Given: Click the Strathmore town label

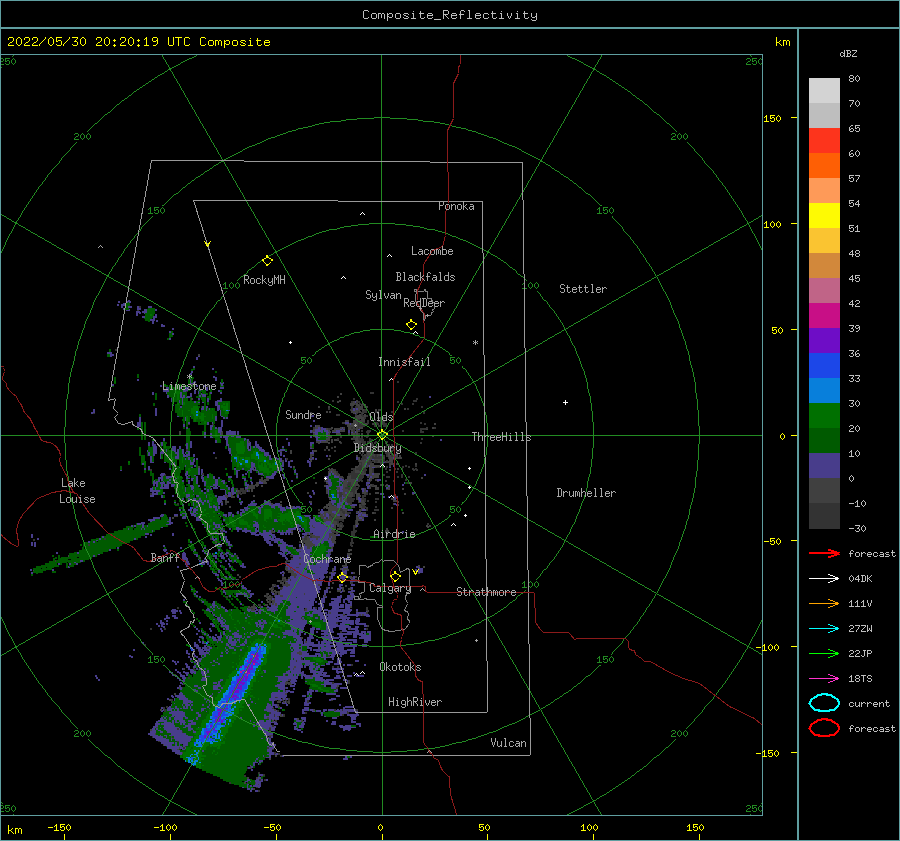Looking at the screenshot, I should tap(486, 592).
